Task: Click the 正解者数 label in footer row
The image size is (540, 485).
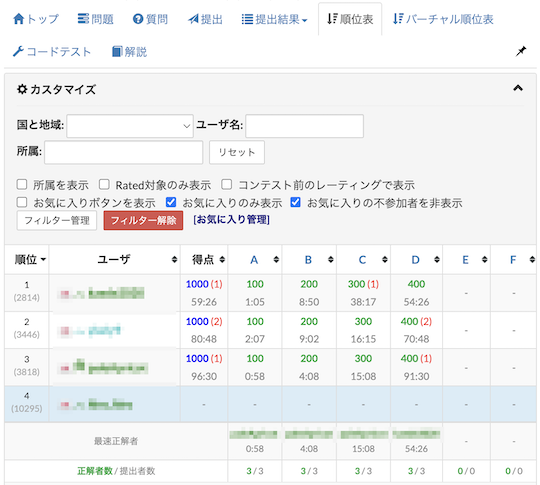Action: [x=95, y=471]
